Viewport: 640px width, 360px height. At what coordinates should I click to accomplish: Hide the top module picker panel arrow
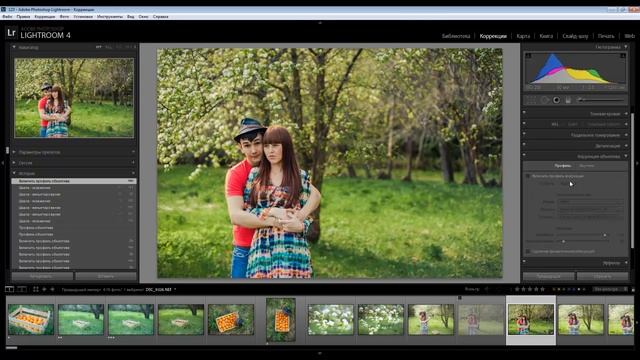pos(320,23)
